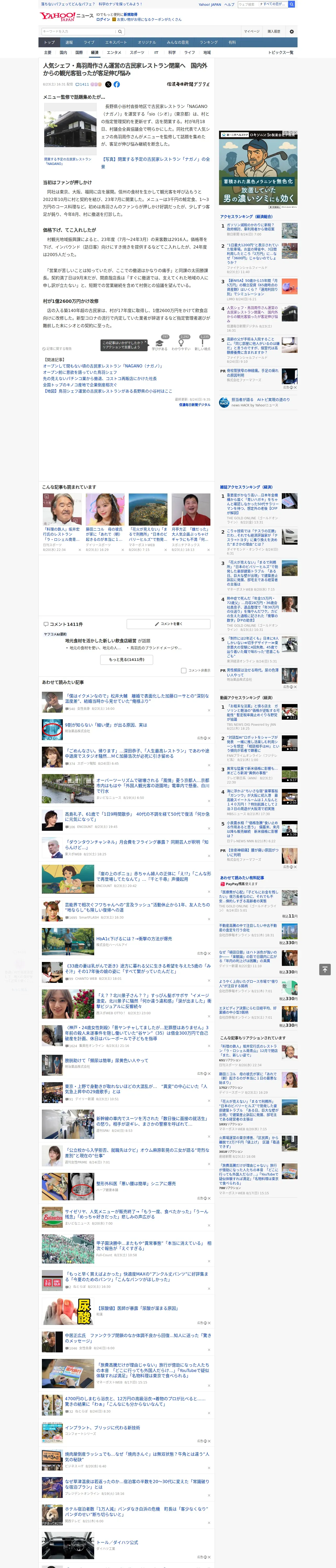Open related link about パチンコ業から撤退、コストコ

tap(99, 379)
